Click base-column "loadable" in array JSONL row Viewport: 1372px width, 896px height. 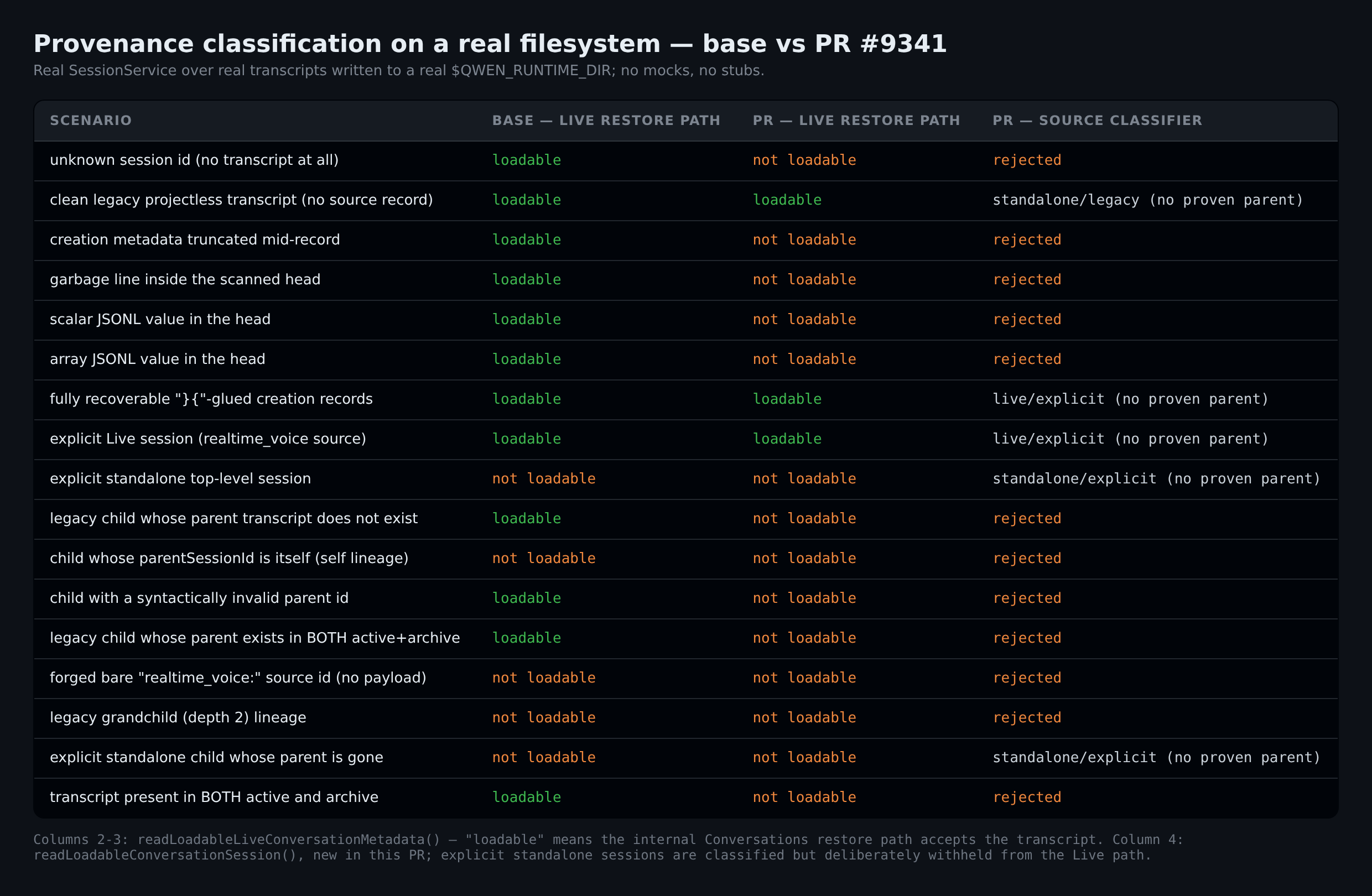[x=526, y=359]
